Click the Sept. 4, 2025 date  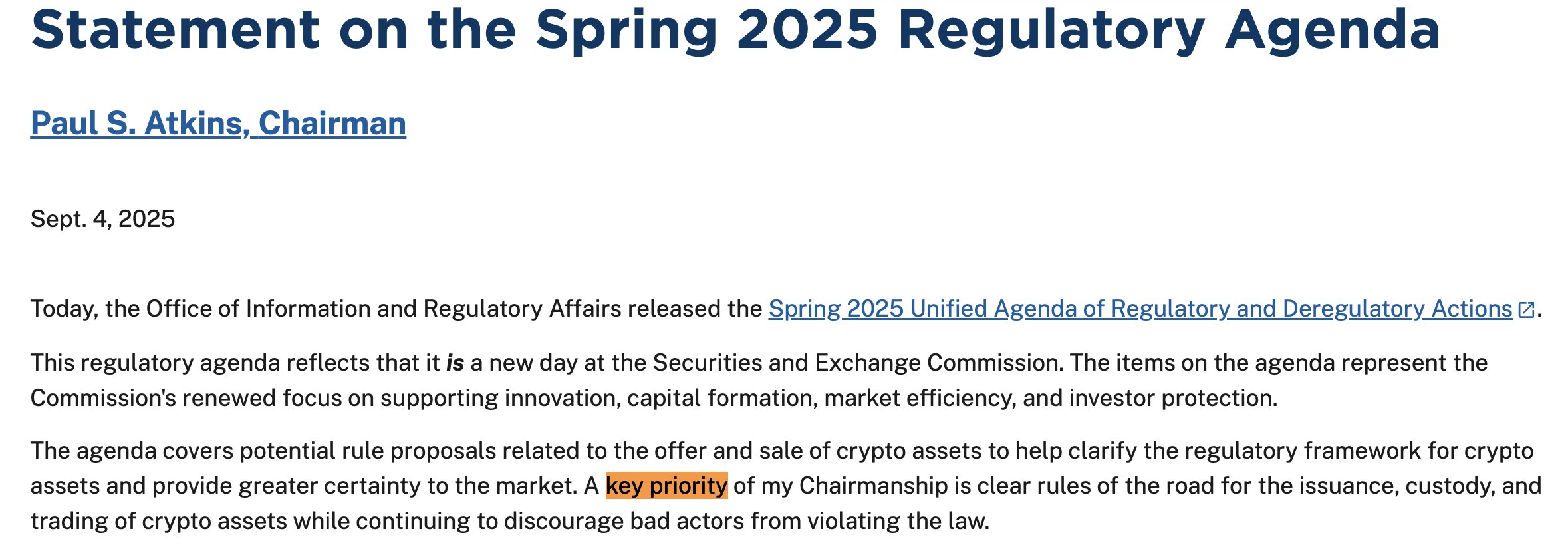[x=102, y=219]
